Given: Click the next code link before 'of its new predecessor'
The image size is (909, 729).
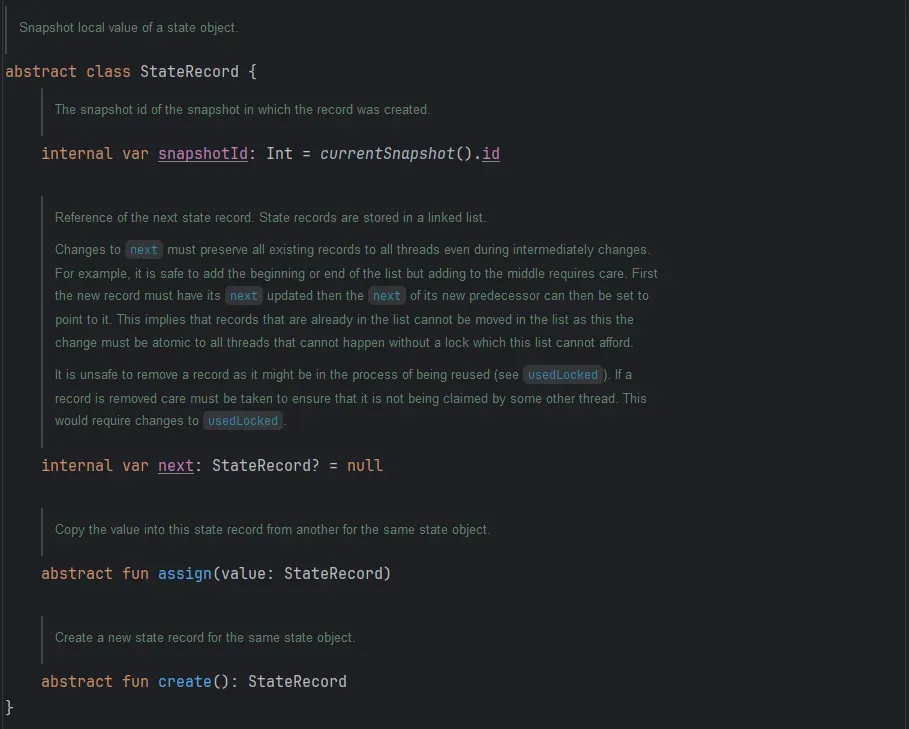Looking at the screenshot, I should 386,296.
